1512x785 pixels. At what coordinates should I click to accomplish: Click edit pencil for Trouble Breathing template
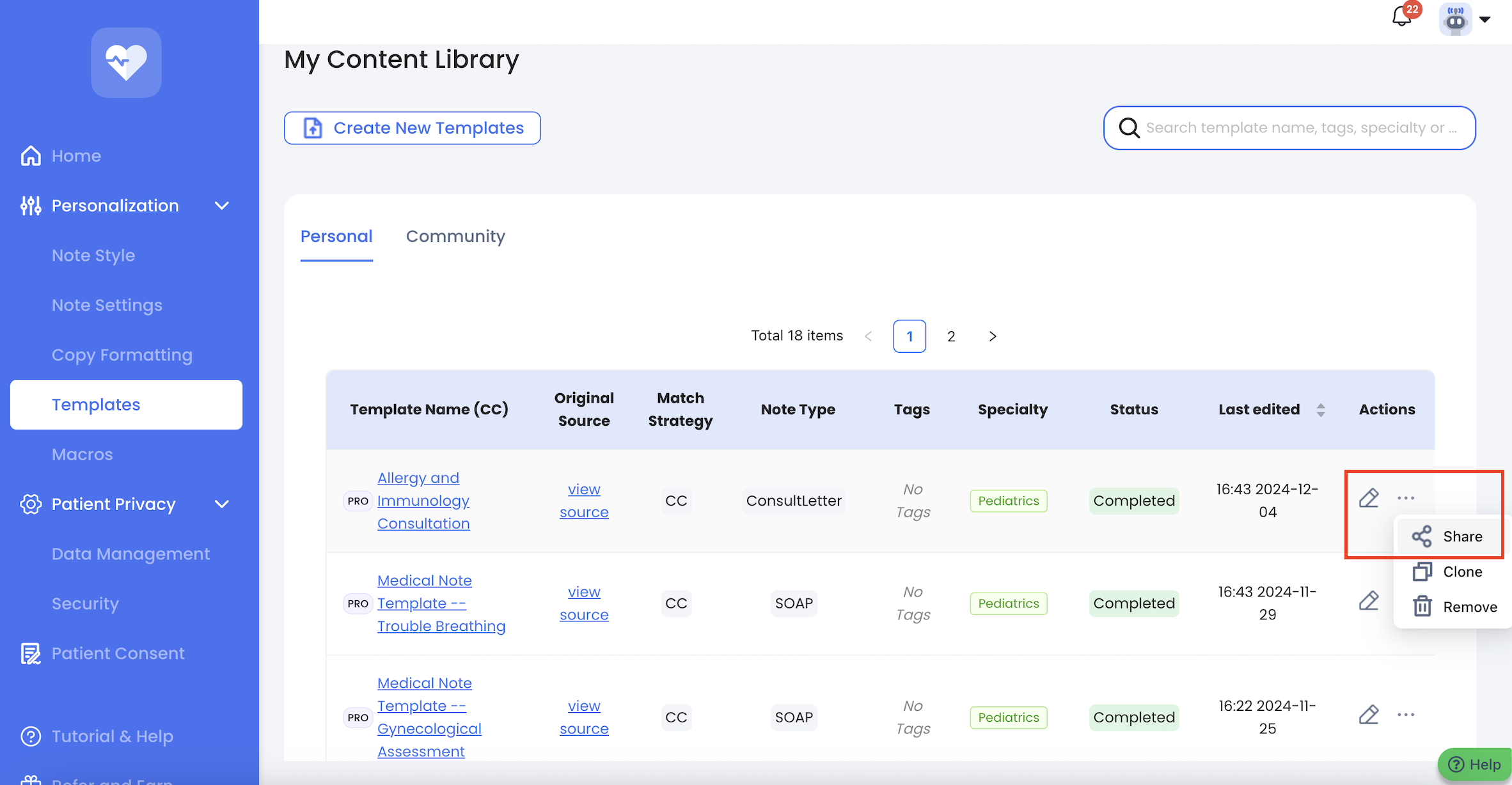[x=1369, y=601]
